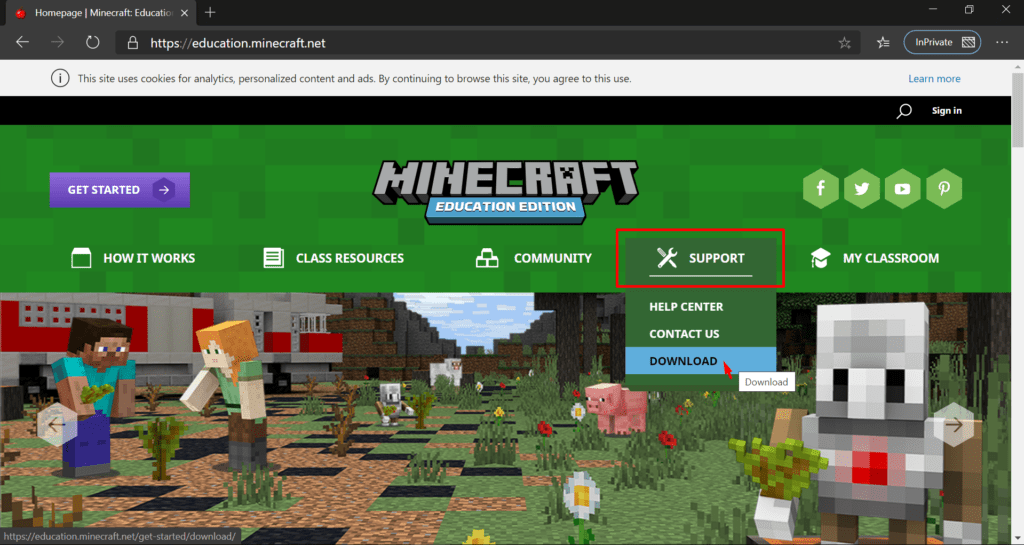Expand the Support navigation menu
Screen dimensions: 1024x545
(700, 258)
